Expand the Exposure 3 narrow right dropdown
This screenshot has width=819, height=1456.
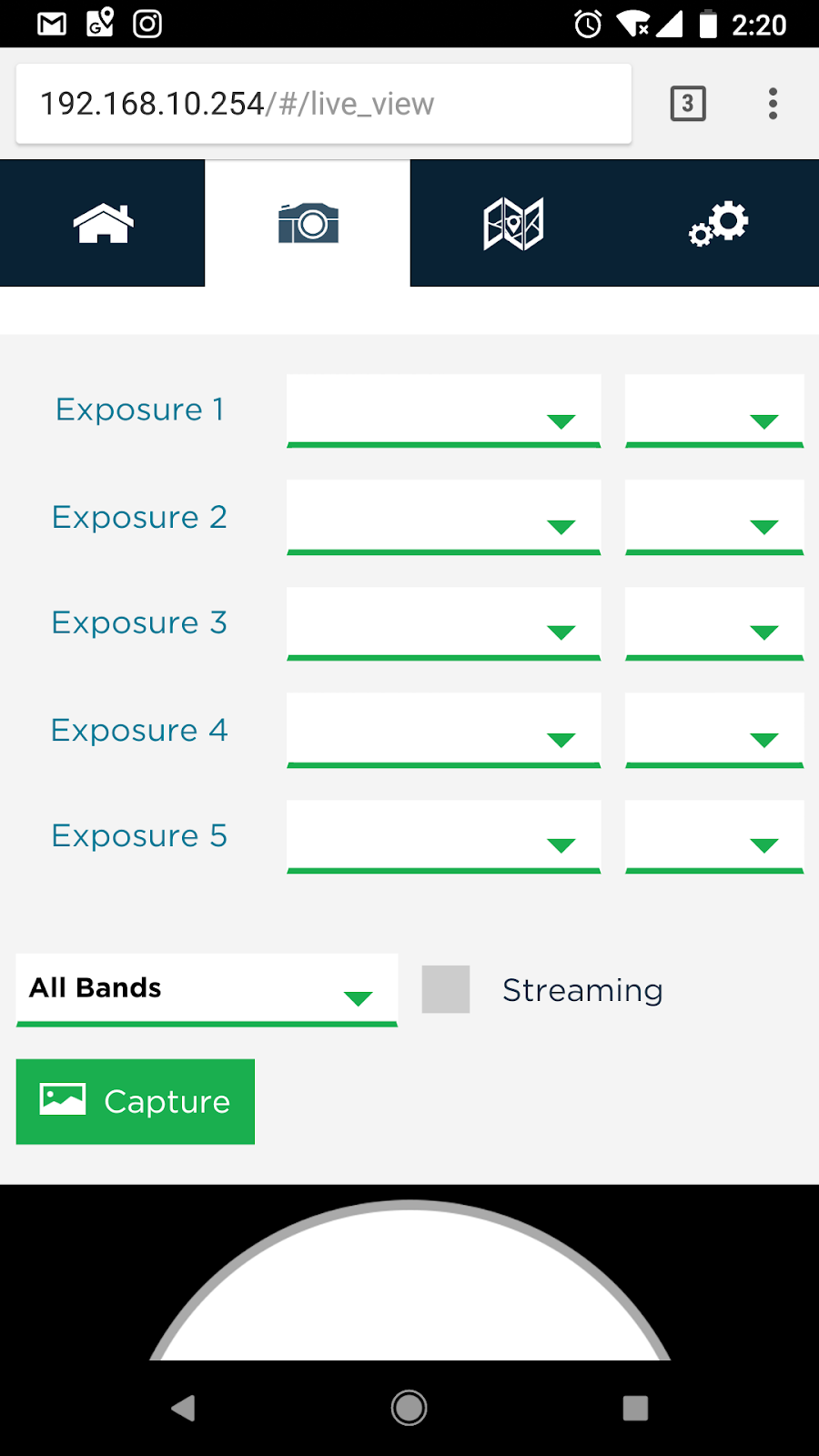[x=714, y=623]
